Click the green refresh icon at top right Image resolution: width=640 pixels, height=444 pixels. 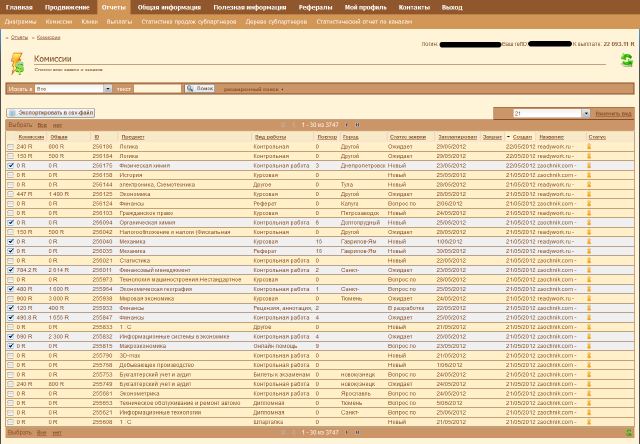tap(626, 61)
